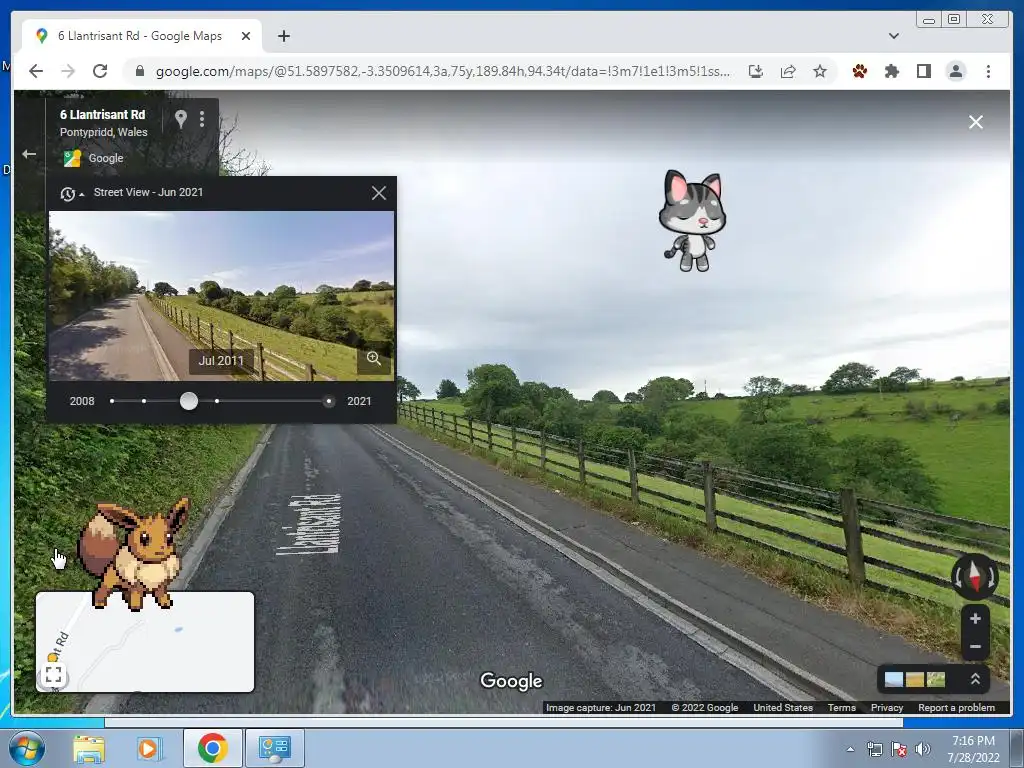Click the Street View back arrow
The height and width of the screenshot is (768, 1024).
click(x=29, y=154)
